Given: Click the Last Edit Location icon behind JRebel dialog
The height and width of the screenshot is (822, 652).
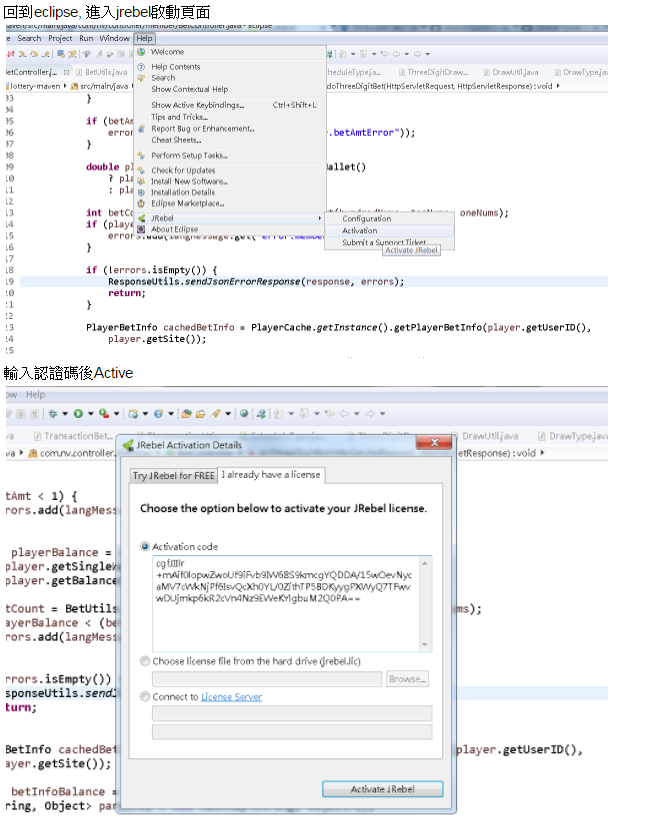Looking at the screenshot, I should point(329,414).
